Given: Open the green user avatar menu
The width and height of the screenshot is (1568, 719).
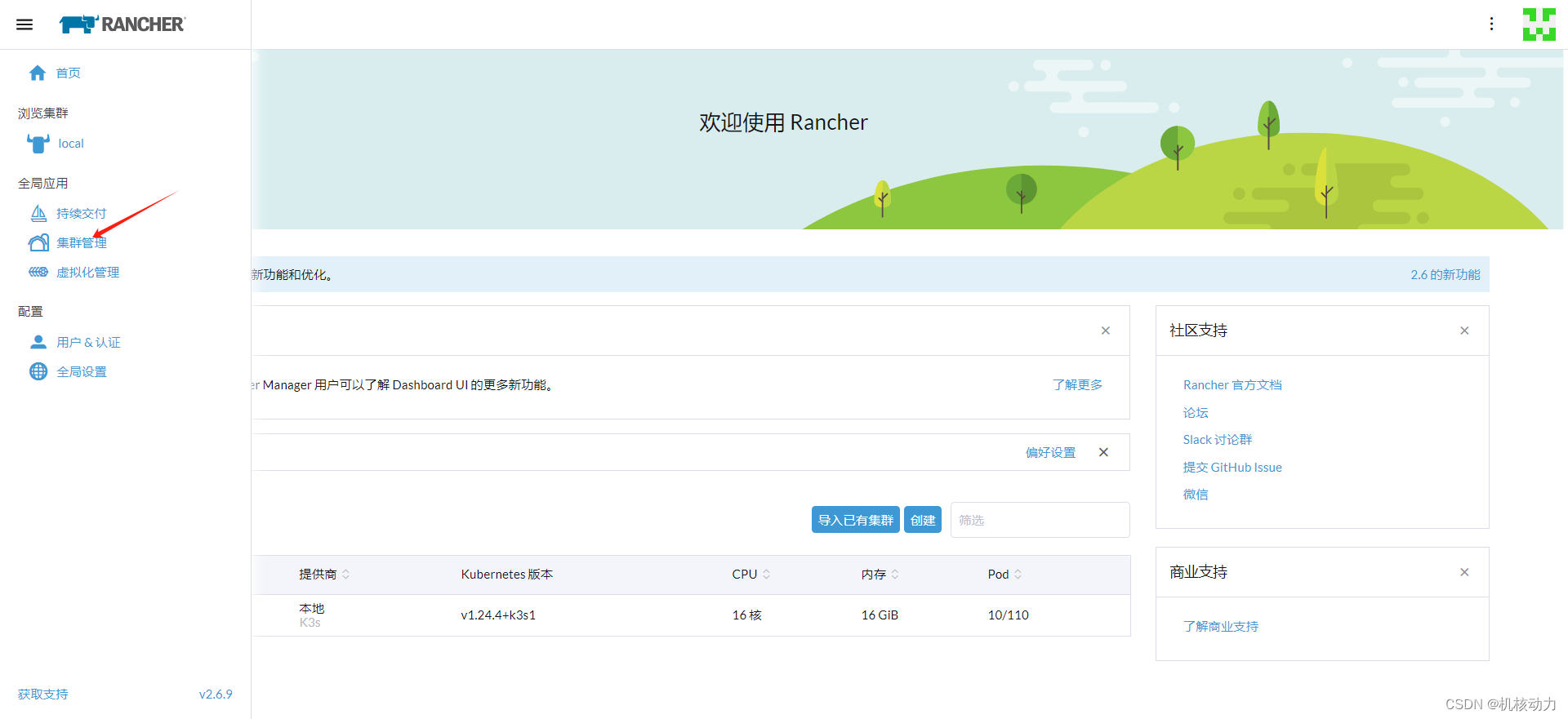Looking at the screenshot, I should [x=1539, y=24].
